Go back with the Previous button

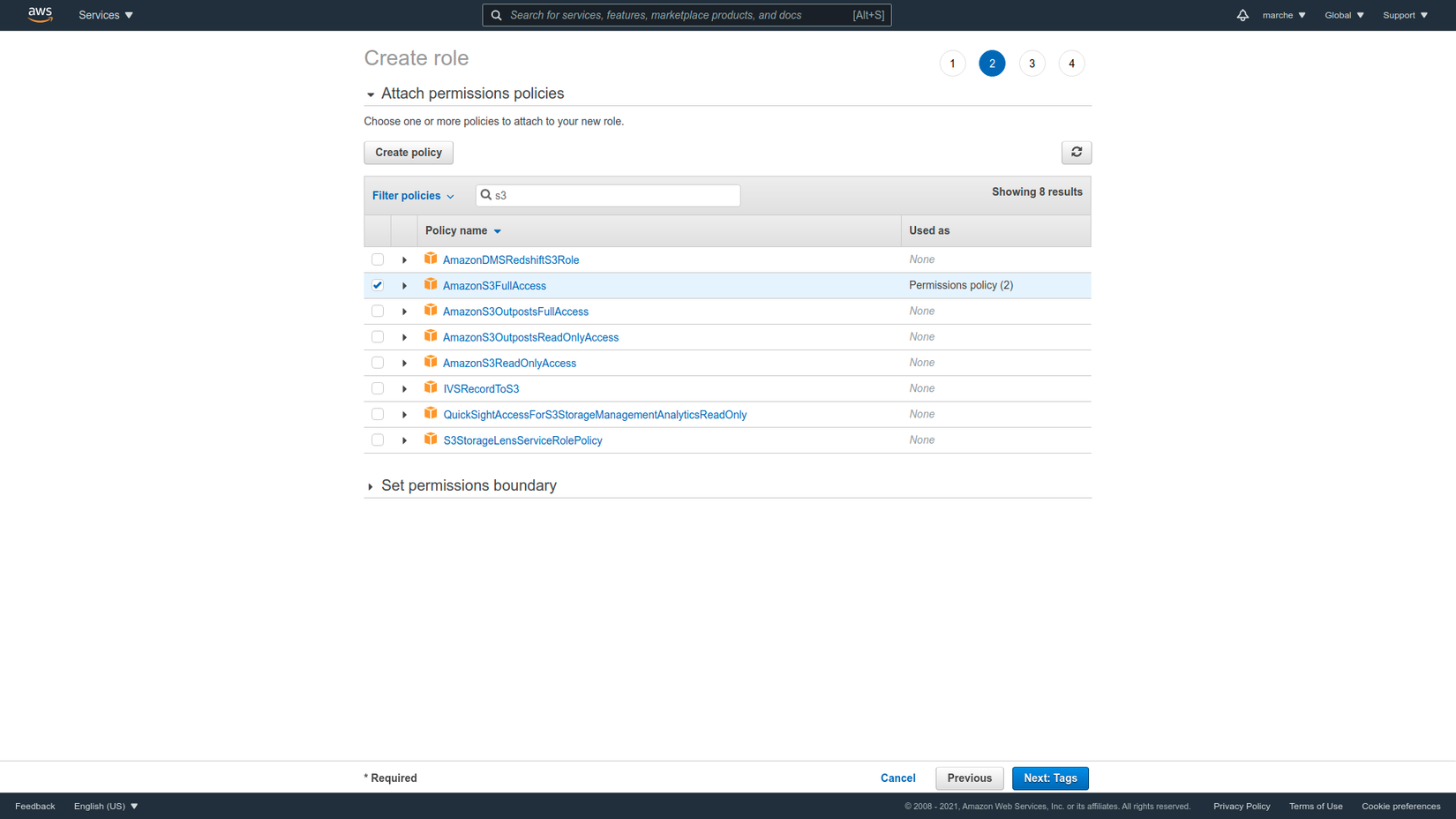[970, 778]
